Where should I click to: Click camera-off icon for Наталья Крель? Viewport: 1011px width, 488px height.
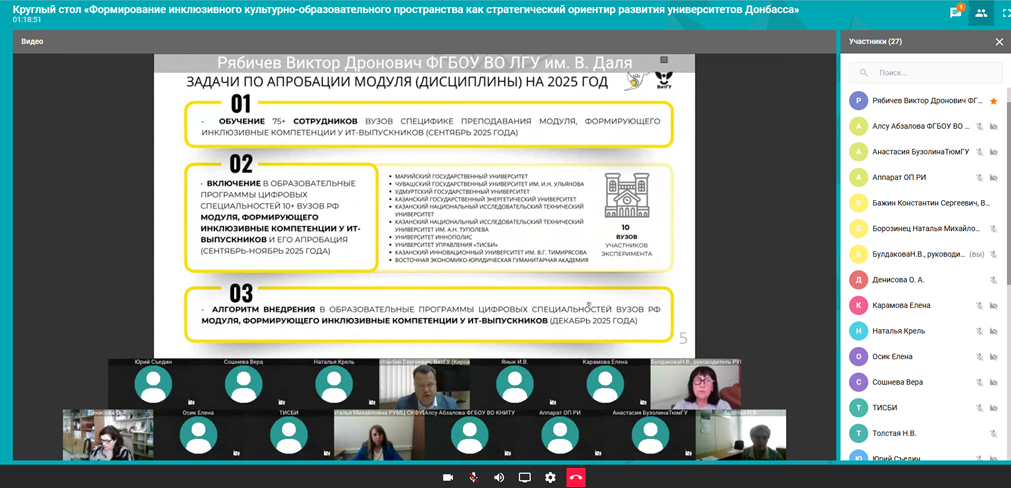coord(994,331)
